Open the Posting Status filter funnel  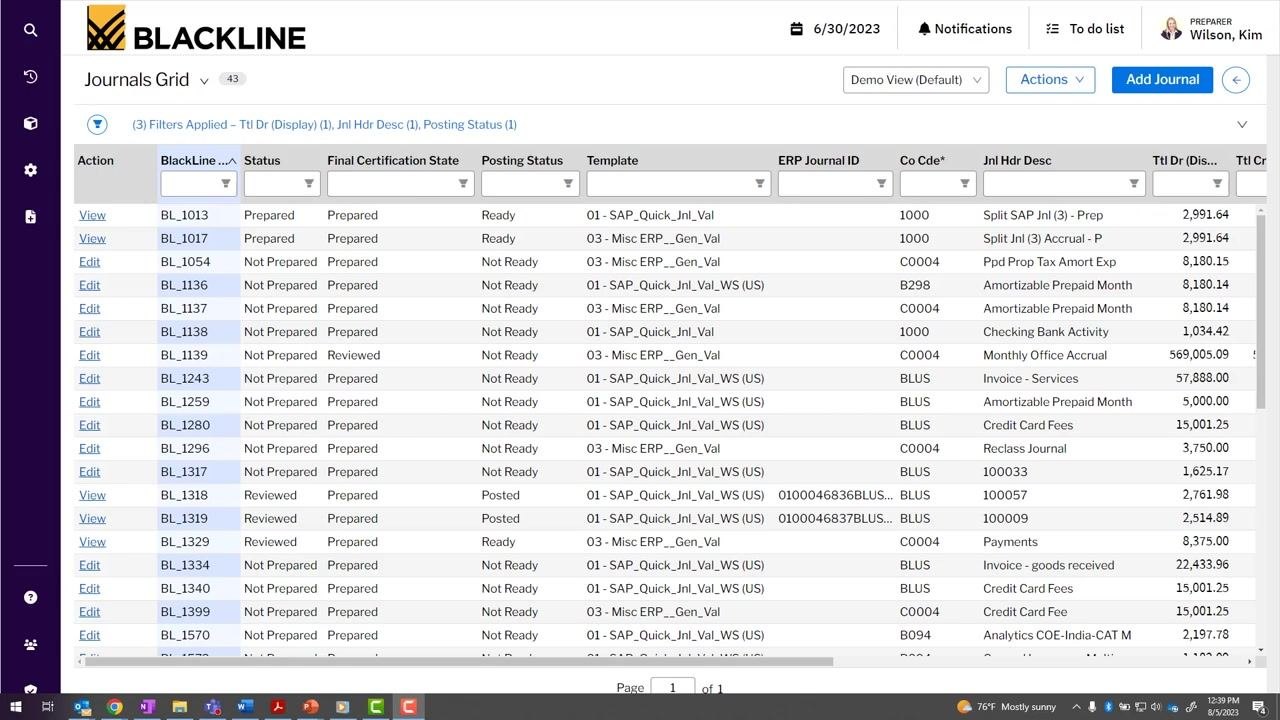pos(568,183)
